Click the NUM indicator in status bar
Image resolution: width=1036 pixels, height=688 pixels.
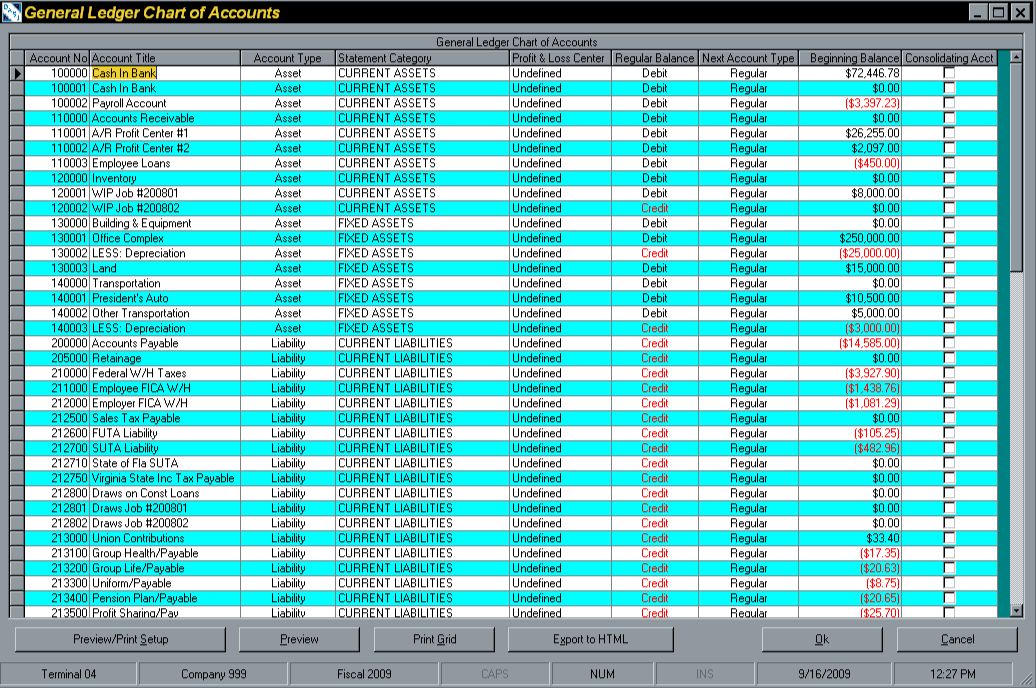pos(602,674)
